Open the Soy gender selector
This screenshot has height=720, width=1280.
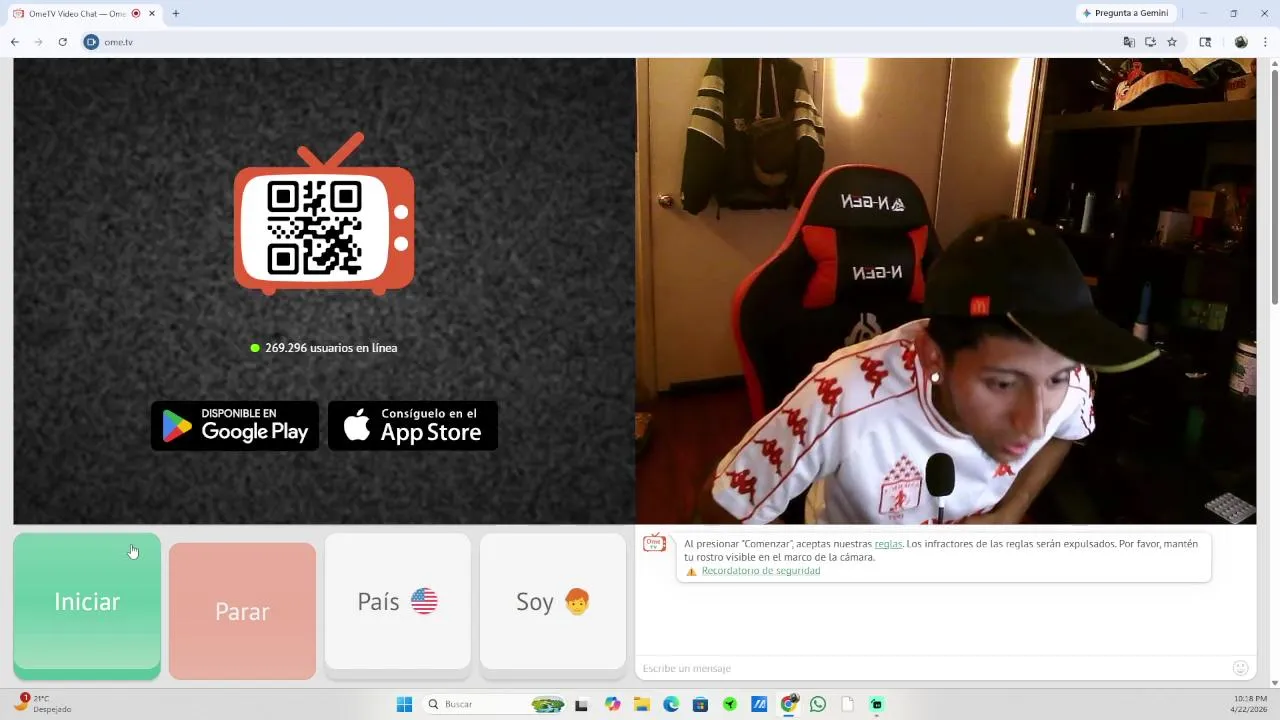pyautogui.click(x=553, y=601)
